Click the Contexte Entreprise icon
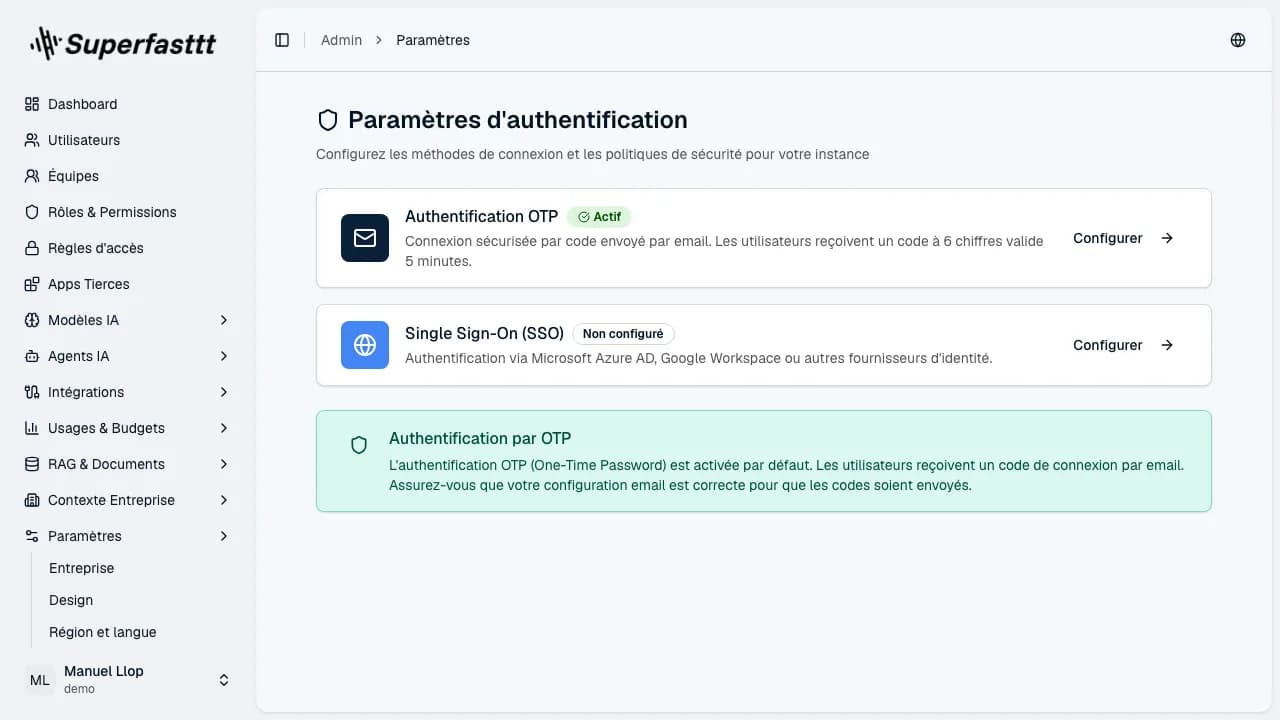Screen dimensions: 1280x720 [32, 500]
